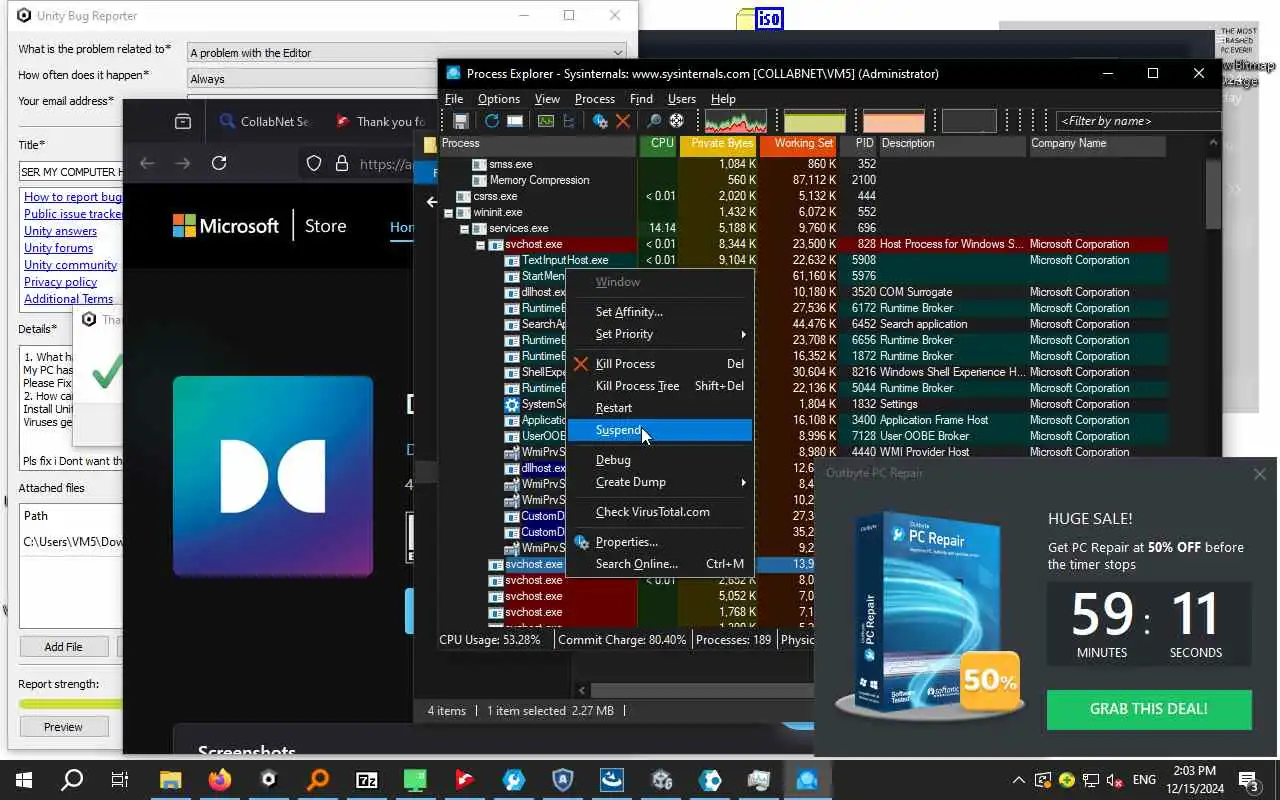Select Restart in the context menu
The height and width of the screenshot is (800, 1280).
[661, 408]
